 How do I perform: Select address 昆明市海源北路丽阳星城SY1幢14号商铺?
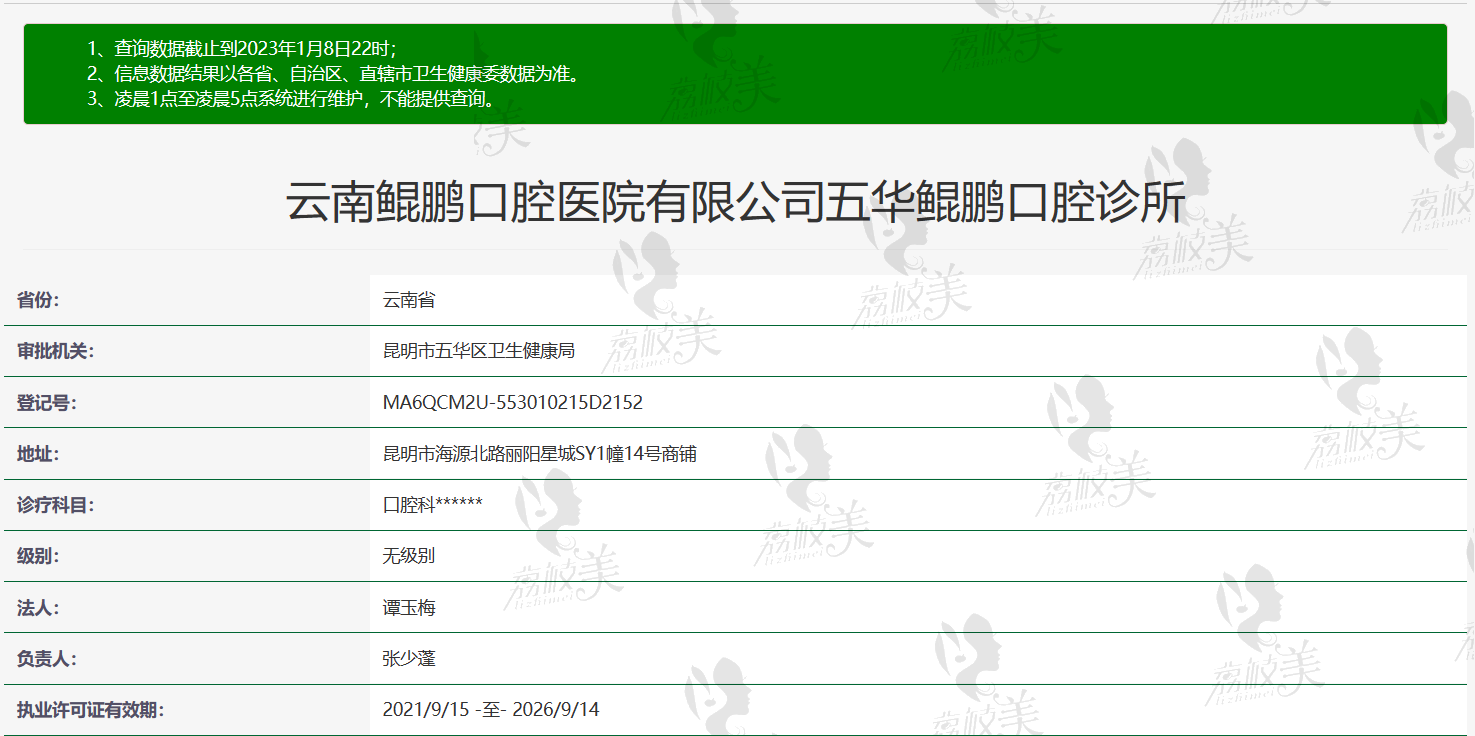coord(540,454)
